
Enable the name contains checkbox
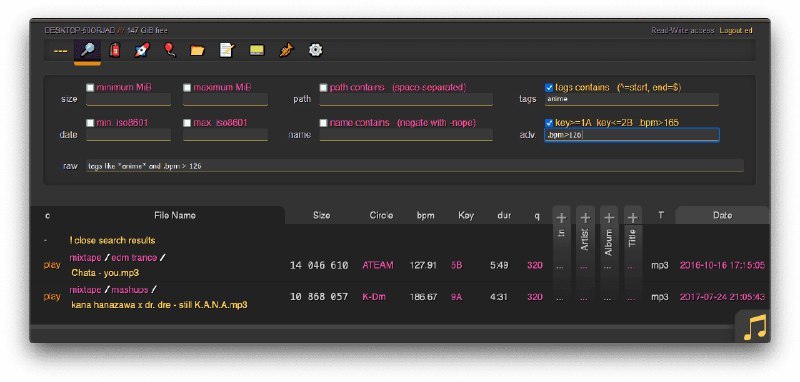click(323, 123)
